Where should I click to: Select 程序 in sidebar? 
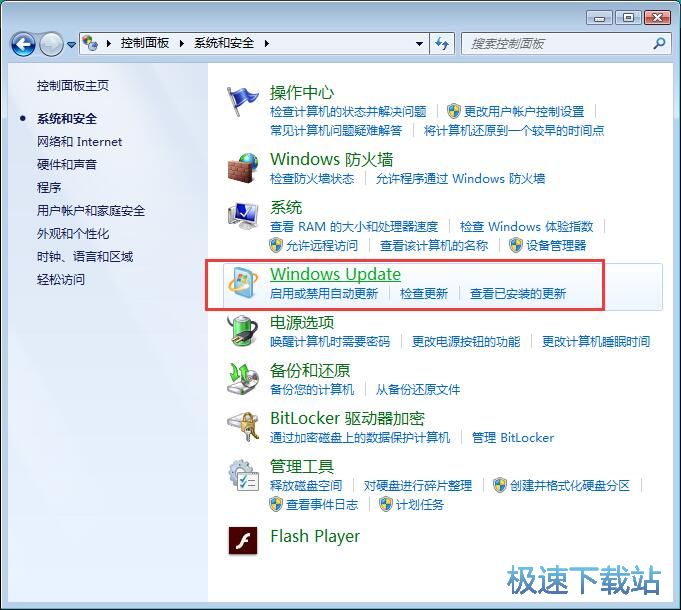tap(49, 188)
